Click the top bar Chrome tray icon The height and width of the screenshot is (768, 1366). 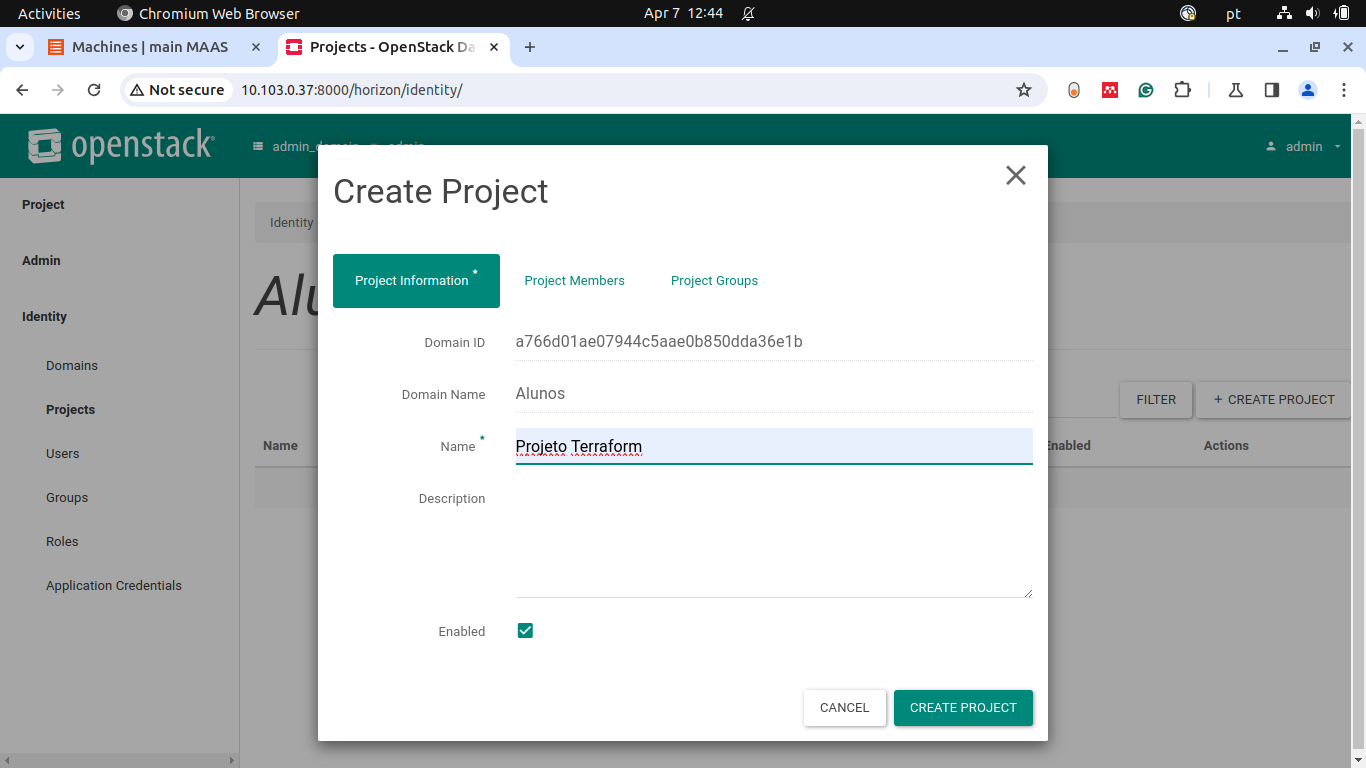[1188, 13]
